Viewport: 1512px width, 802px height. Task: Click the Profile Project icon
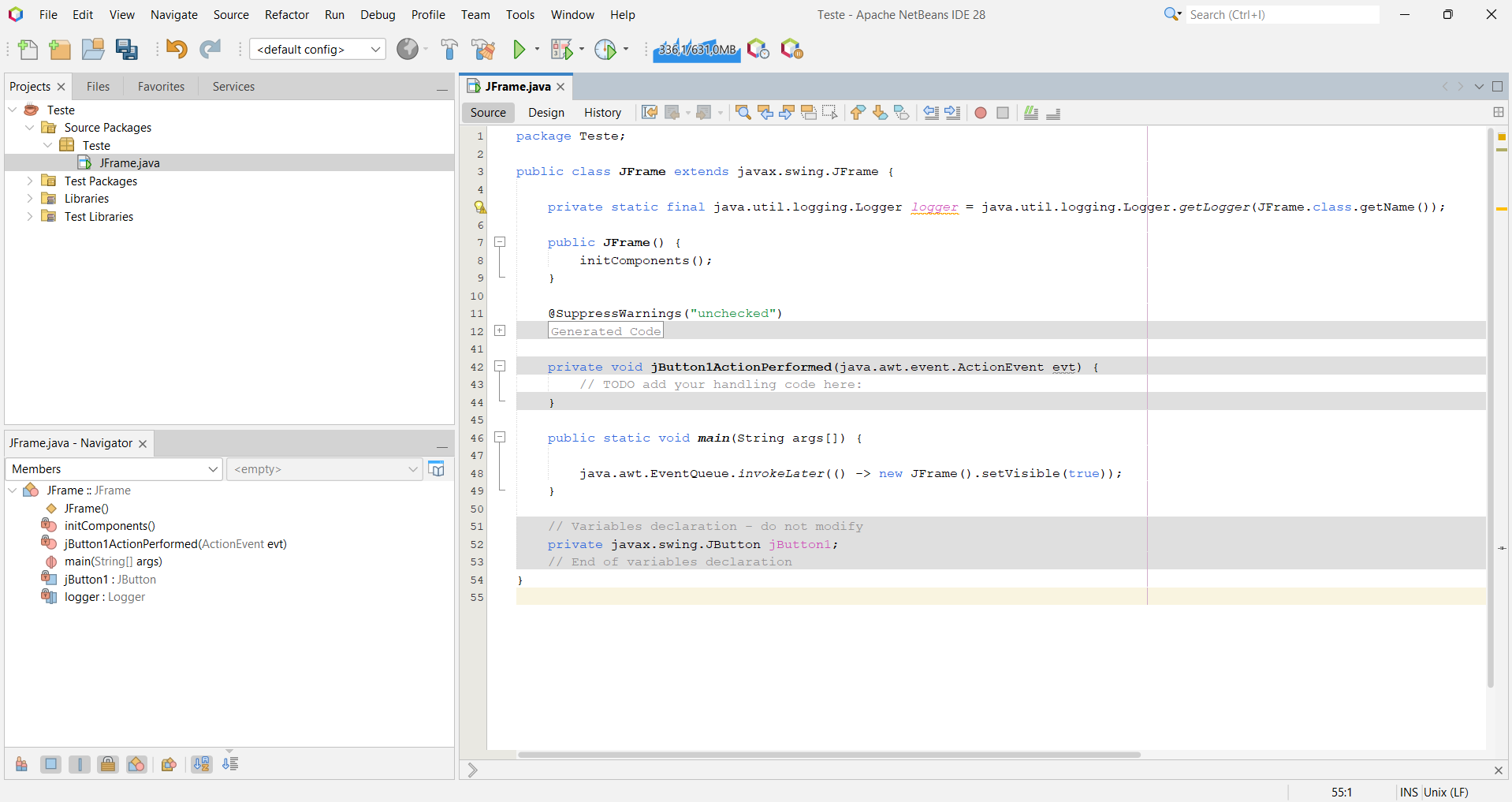pos(605,50)
